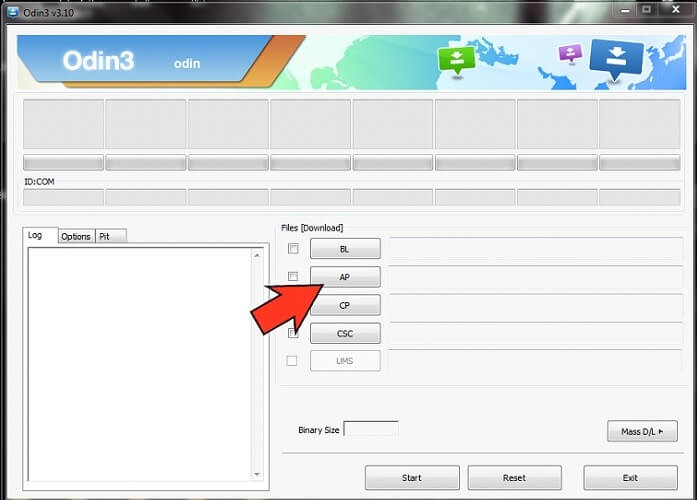The height and width of the screenshot is (500, 697).
Task: Tick the CSC file checkbox
Action: click(293, 333)
